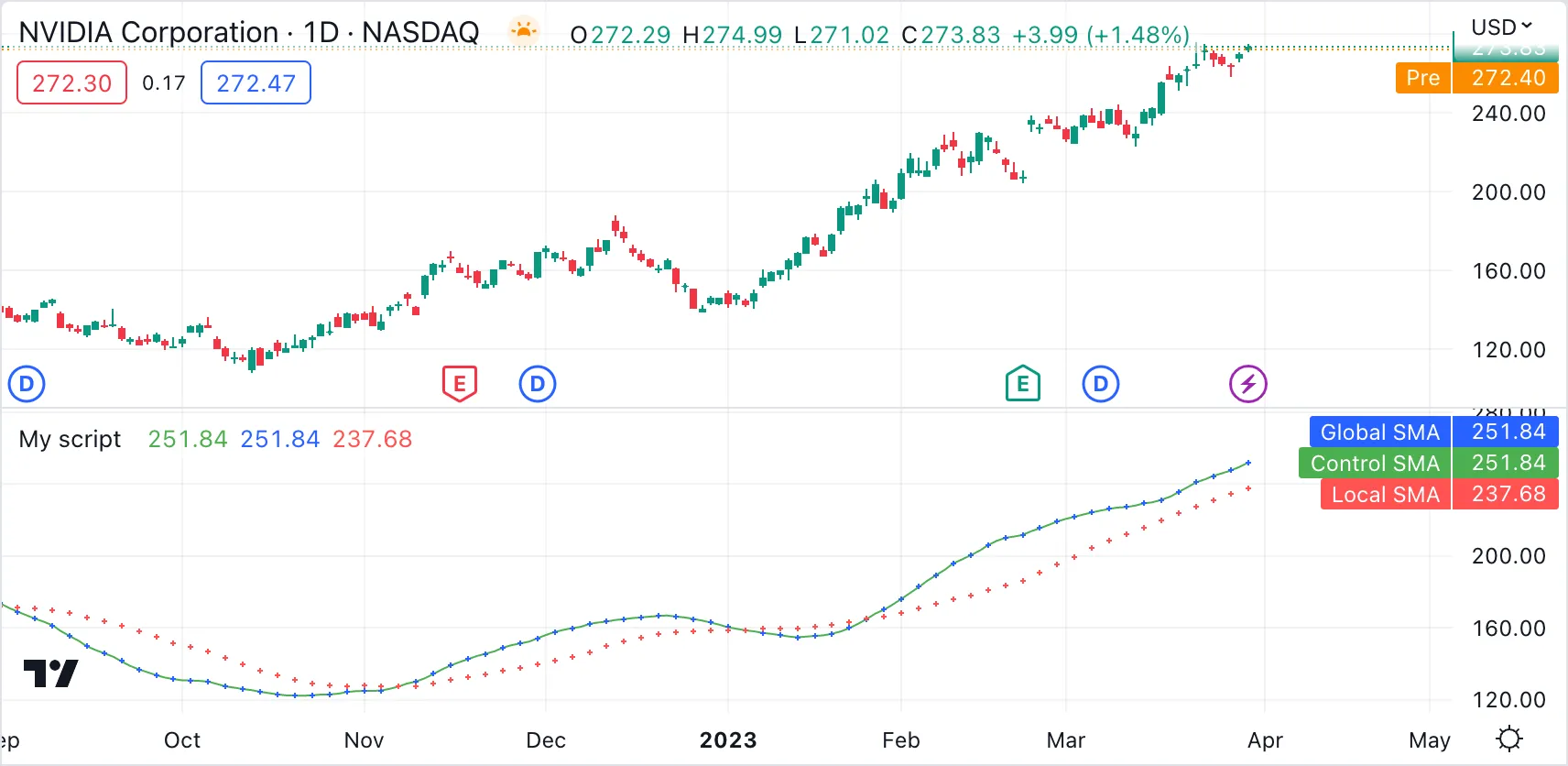Screen dimensions: 1568x766
Task: Click the orange Pre market price label
Action: (1422, 78)
